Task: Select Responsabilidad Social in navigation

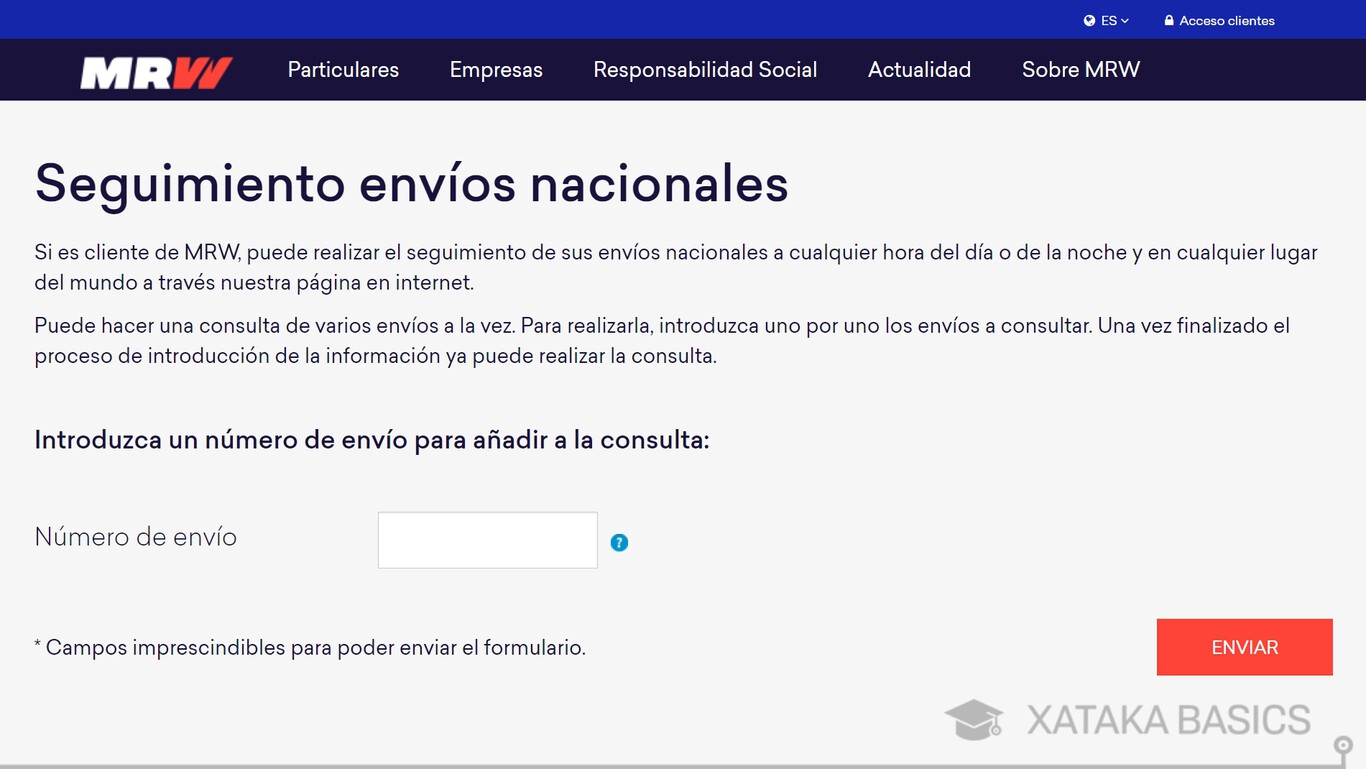Action: [x=705, y=70]
